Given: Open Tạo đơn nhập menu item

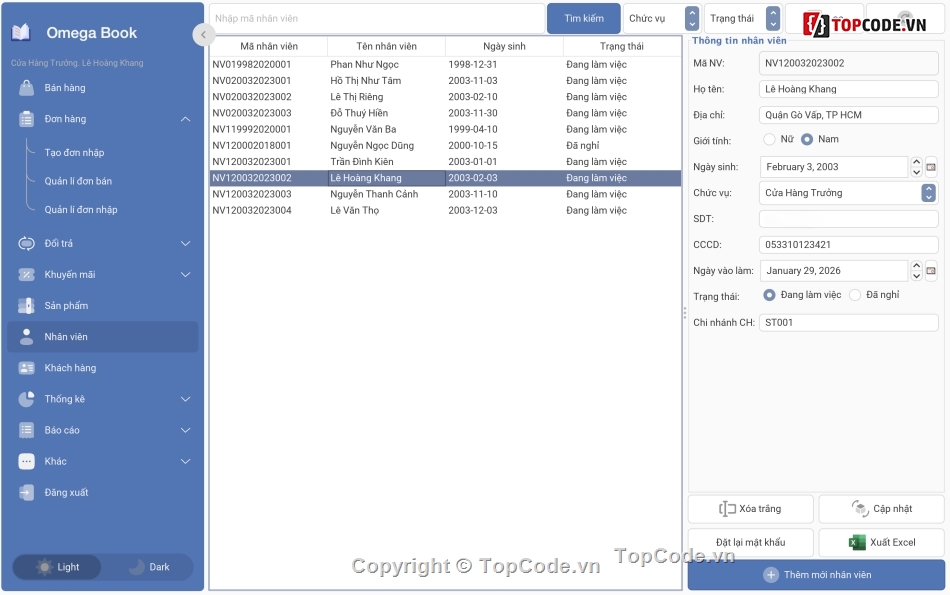Looking at the screenshot, I should tap(74, 153).
